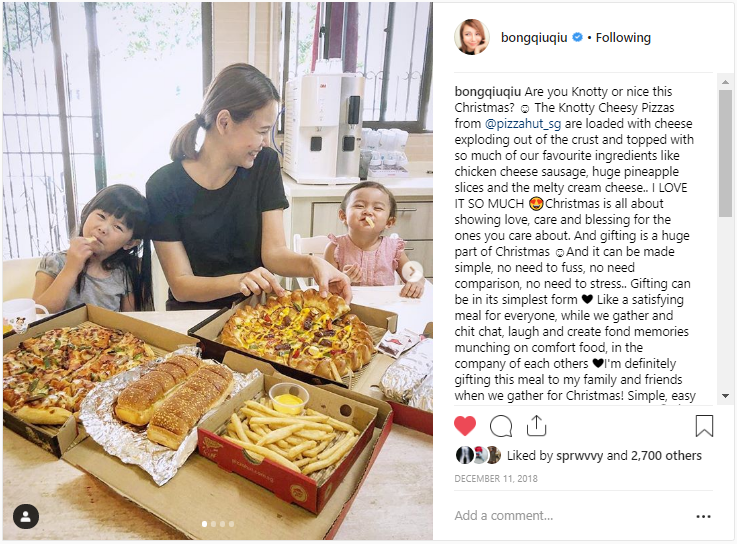Open the @pizzahut_sg mention link
737x544 pixels.
click(523, 124)
